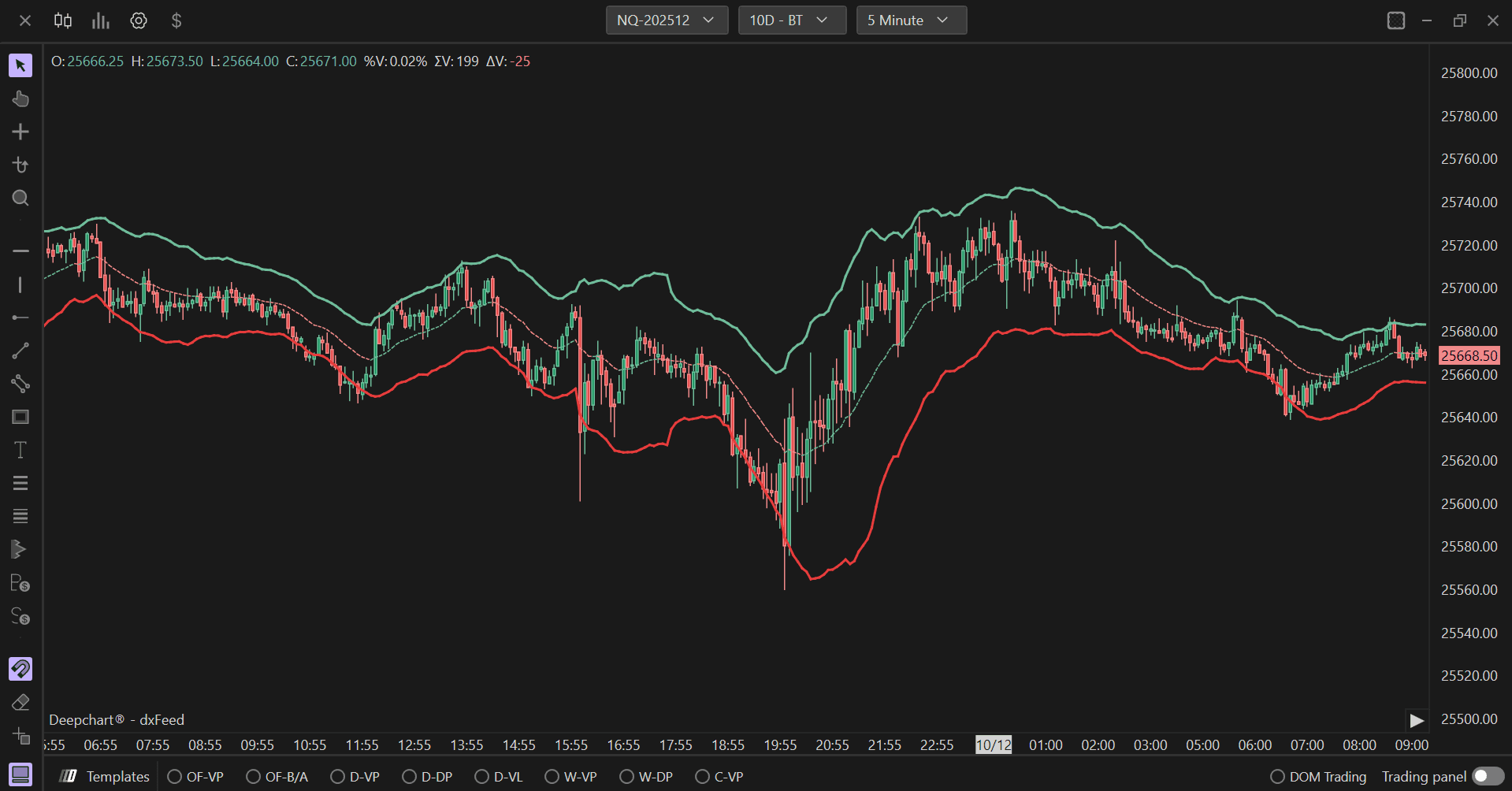
Task: Toggle the magnet snap tool
Action: click(20, 669)
